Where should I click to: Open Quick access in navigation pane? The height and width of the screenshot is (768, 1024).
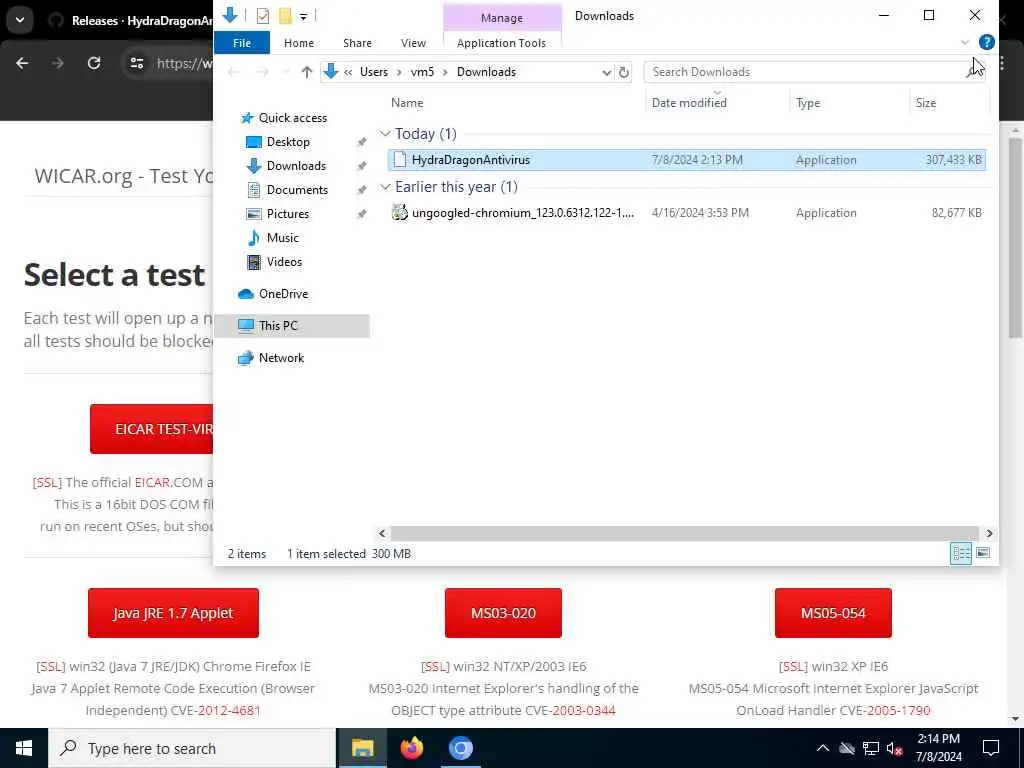(x=292, y=118)
